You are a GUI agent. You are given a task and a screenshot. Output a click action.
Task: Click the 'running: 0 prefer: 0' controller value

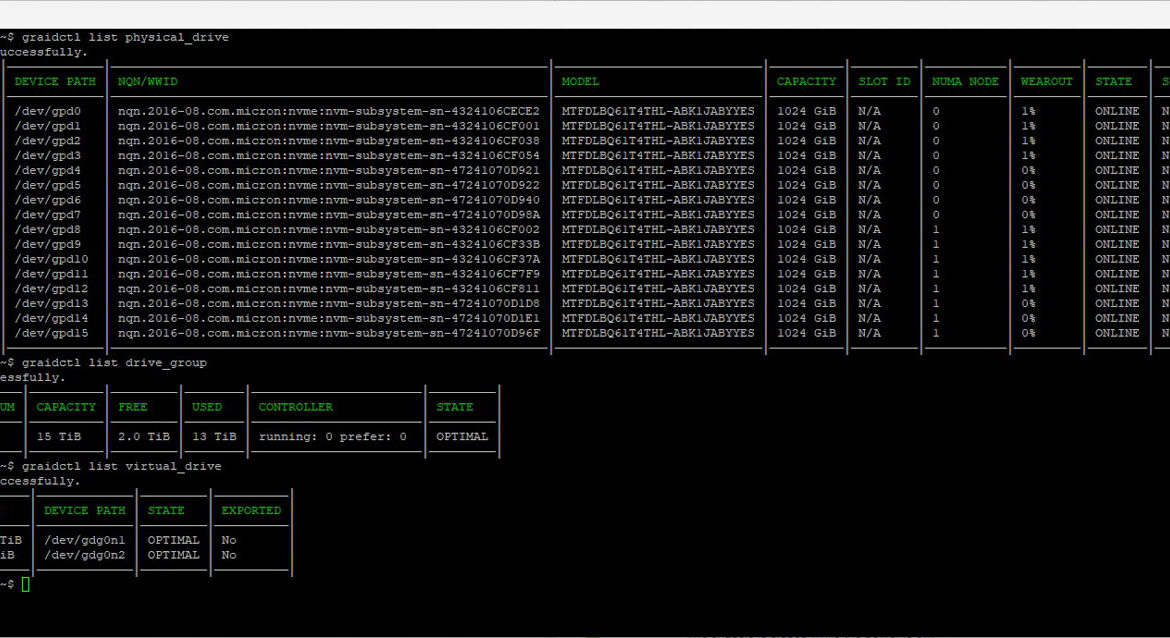pyautogui.click(x=332, y=437)
